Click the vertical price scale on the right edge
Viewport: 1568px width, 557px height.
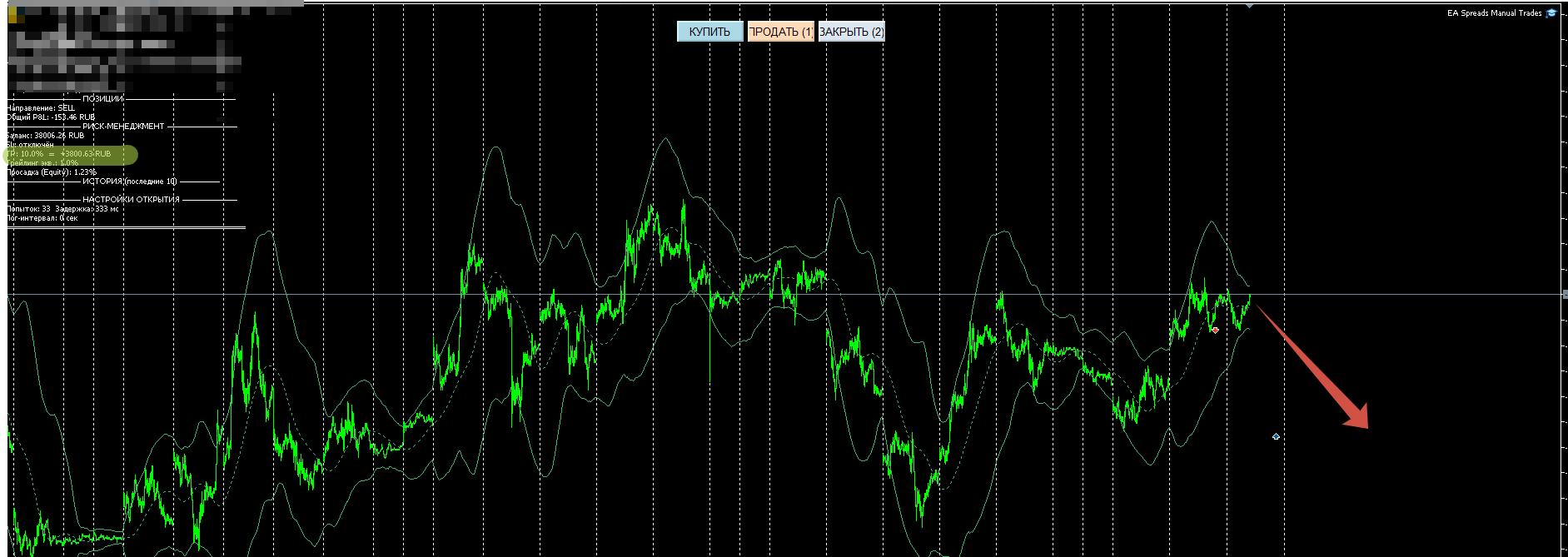(1564, 279)
